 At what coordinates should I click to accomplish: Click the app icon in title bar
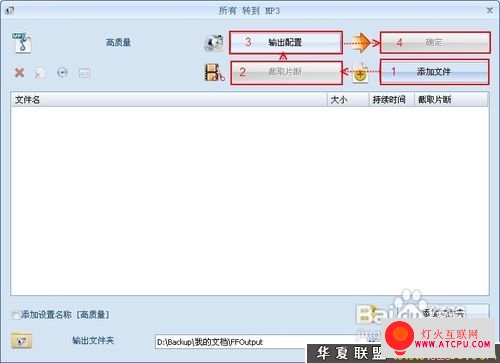coord(9,10)
